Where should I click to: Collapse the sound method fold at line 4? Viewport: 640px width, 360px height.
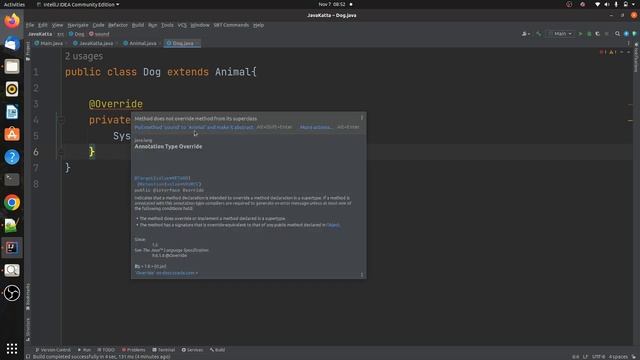point(60,120)
